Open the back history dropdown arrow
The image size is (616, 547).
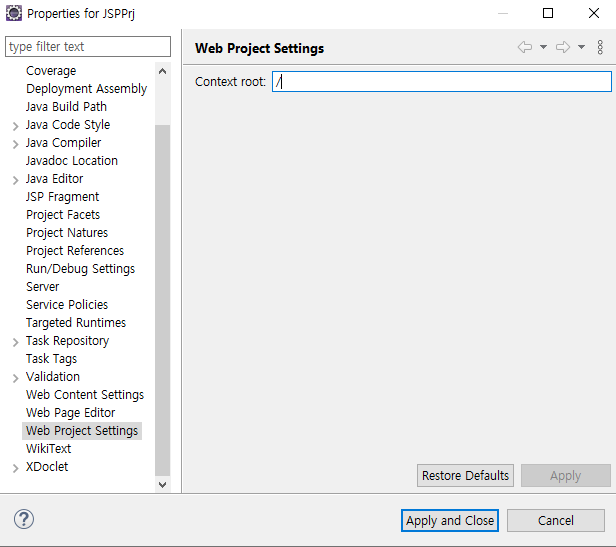pos(543,47)
